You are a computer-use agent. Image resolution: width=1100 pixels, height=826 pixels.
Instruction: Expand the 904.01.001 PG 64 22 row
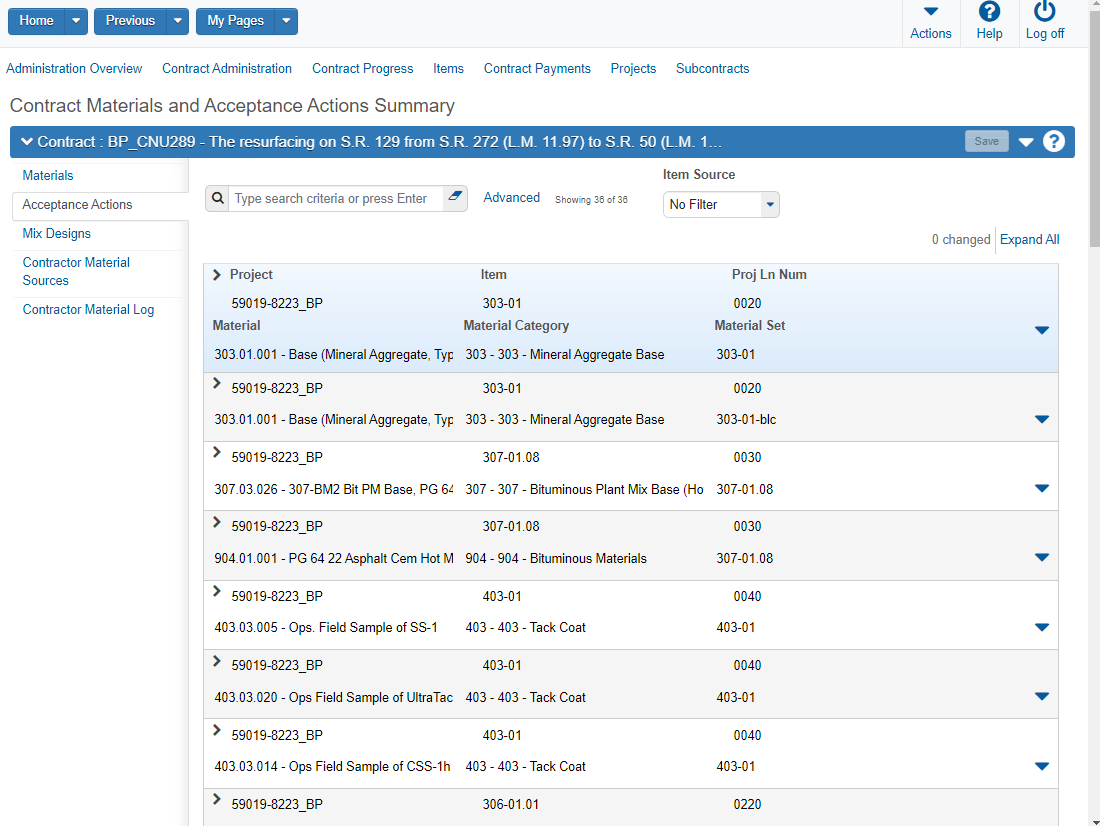[218, 522]
